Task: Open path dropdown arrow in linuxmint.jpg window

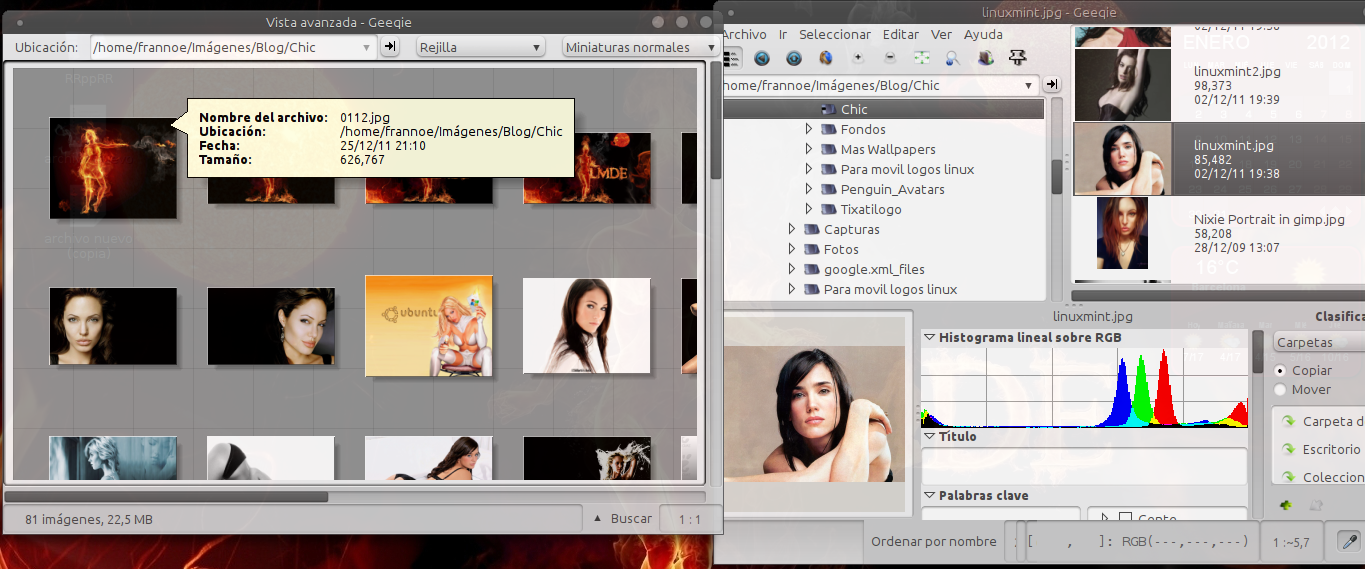Action: (1030, 85)
